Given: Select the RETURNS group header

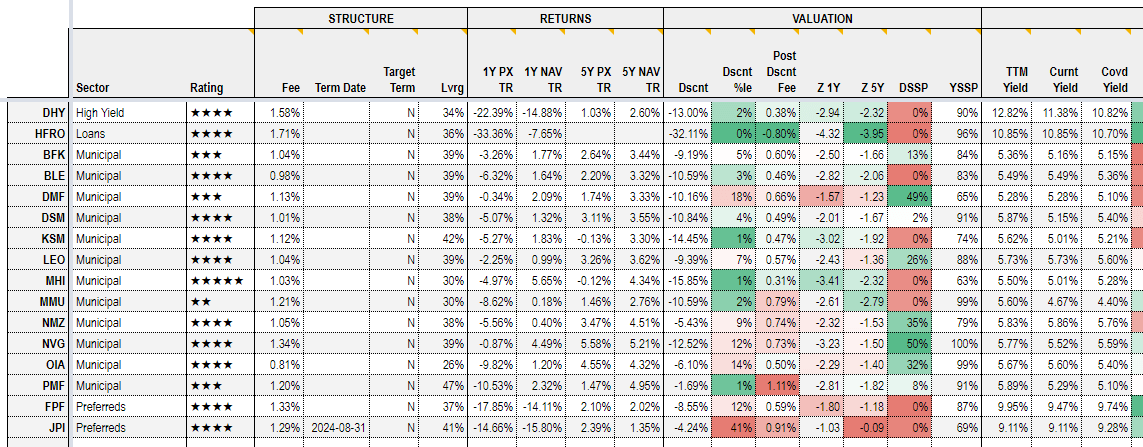Looking at the screenshot, I should pos(565,19).
